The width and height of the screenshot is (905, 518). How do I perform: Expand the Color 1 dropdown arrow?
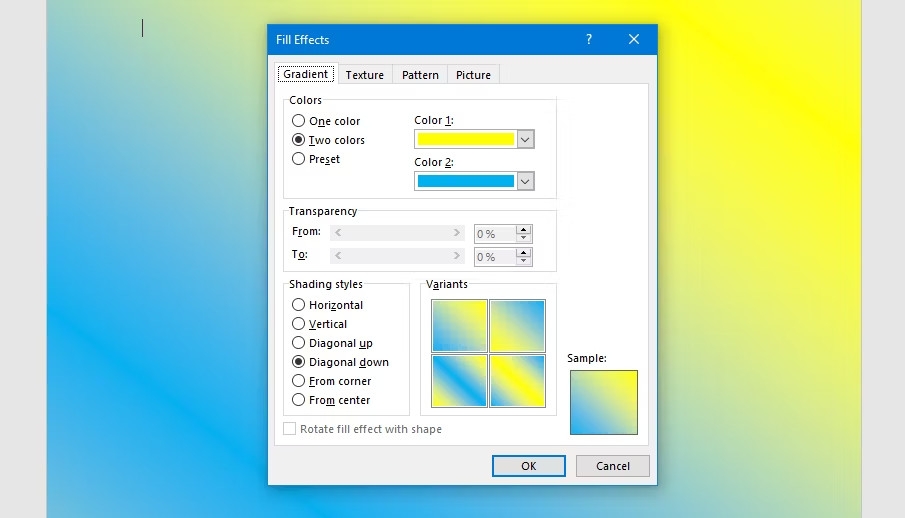tap(525, 139)
